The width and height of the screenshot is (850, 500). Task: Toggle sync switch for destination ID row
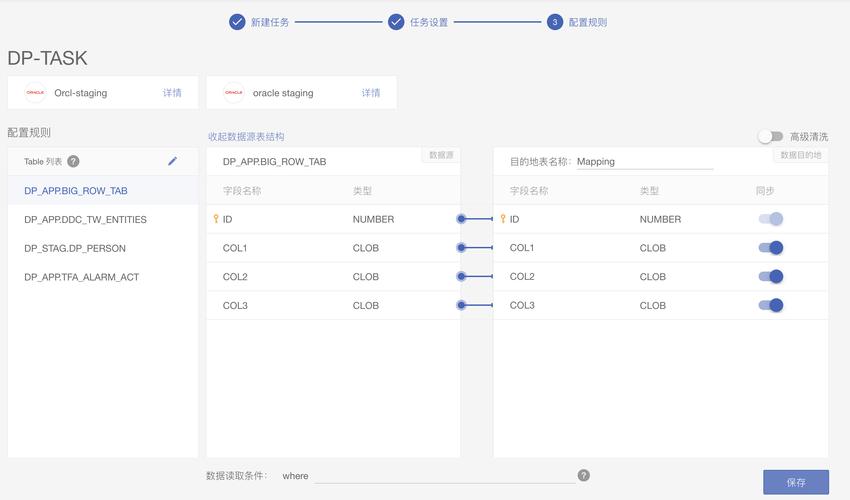pos(771,219)
